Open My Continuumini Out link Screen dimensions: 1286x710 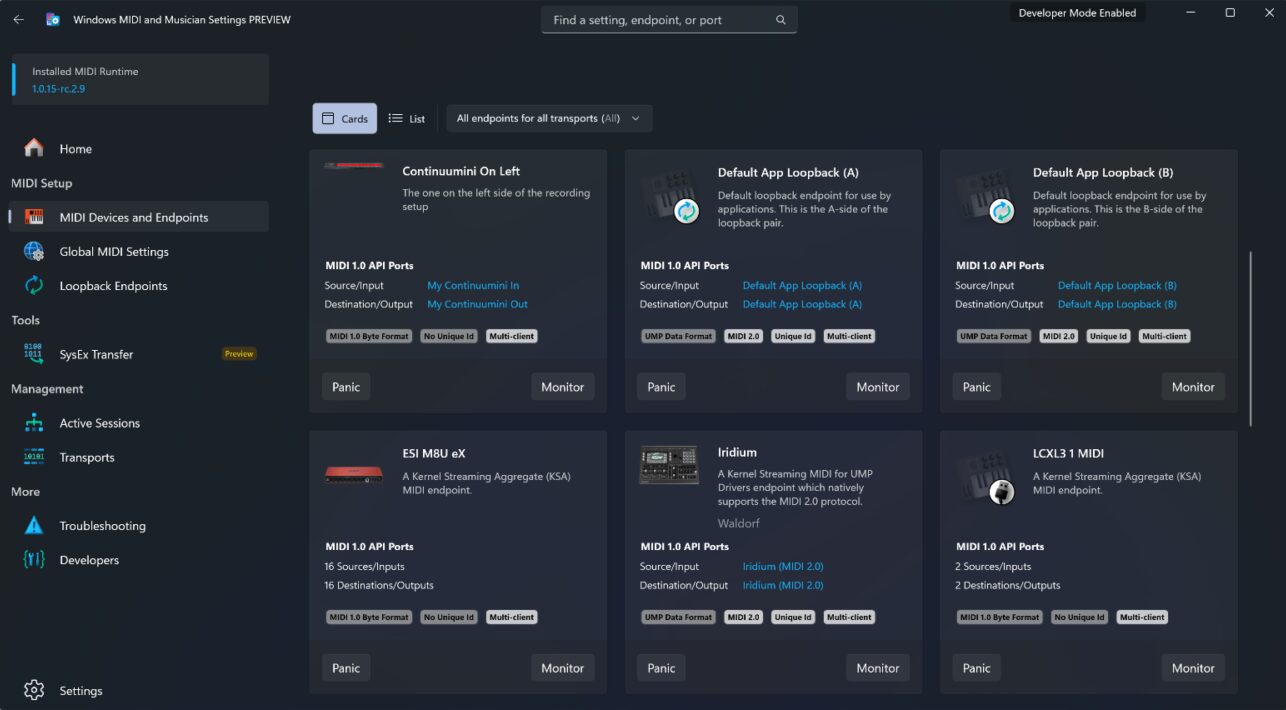(x=477, y=304)
